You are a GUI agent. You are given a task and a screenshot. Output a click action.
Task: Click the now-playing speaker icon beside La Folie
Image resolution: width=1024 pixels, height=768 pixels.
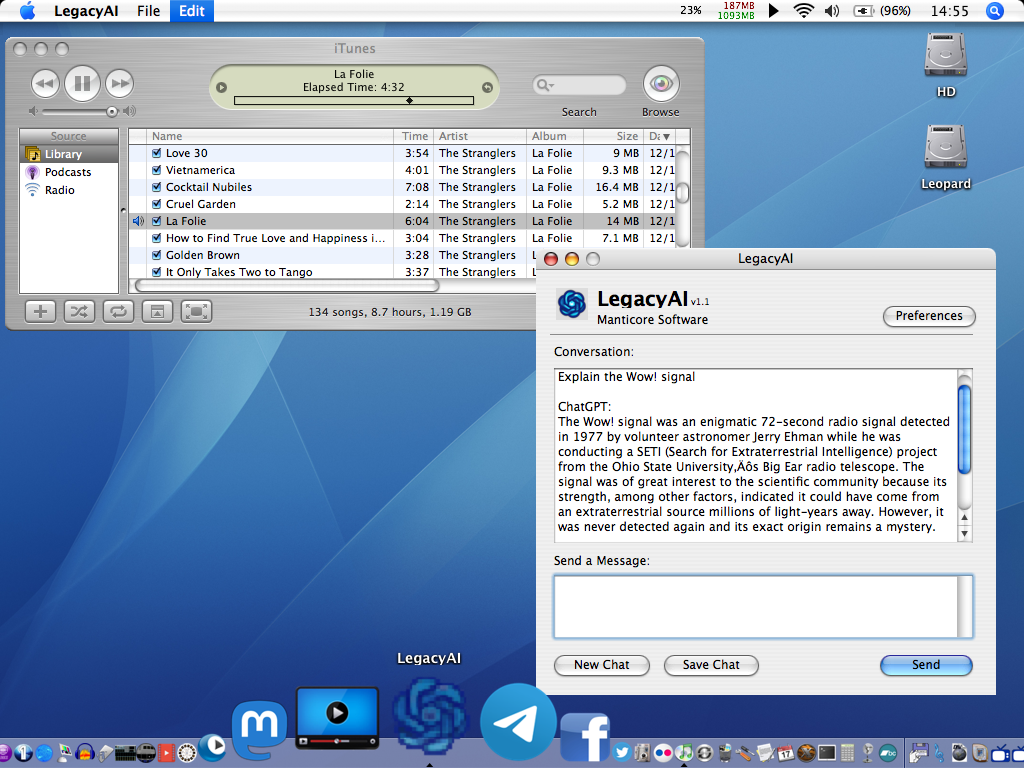coord(138,221)
